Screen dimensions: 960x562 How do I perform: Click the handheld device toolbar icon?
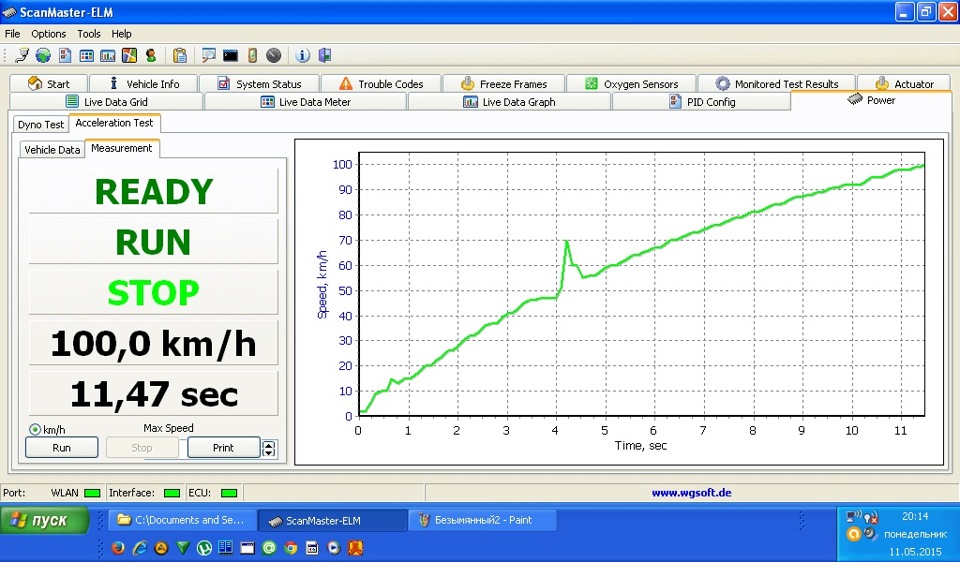(252, 56)
